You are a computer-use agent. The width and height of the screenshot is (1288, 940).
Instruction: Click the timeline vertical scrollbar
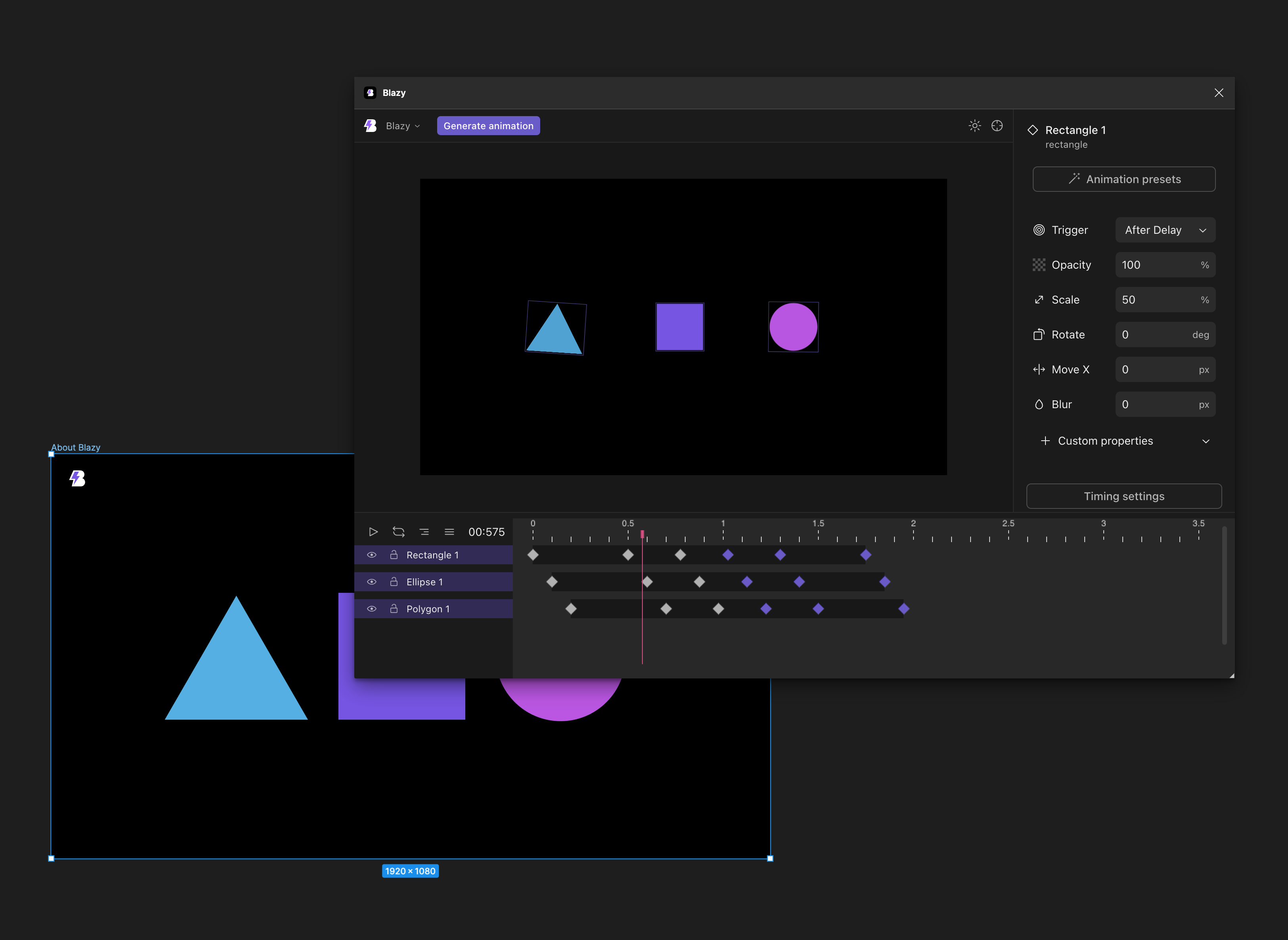coord(1224,585)
